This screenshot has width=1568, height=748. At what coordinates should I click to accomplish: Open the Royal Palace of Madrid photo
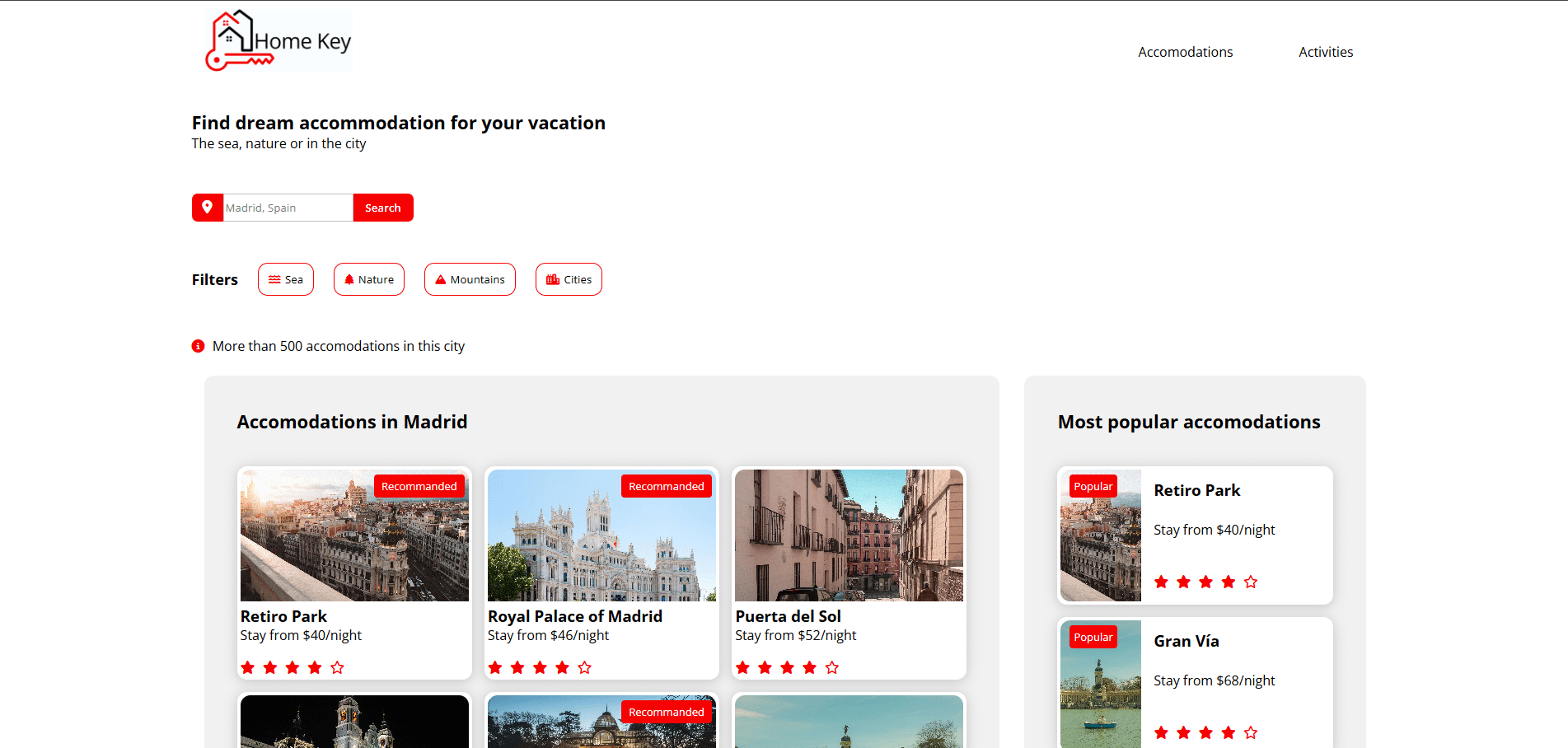click(x=601, y=535)
